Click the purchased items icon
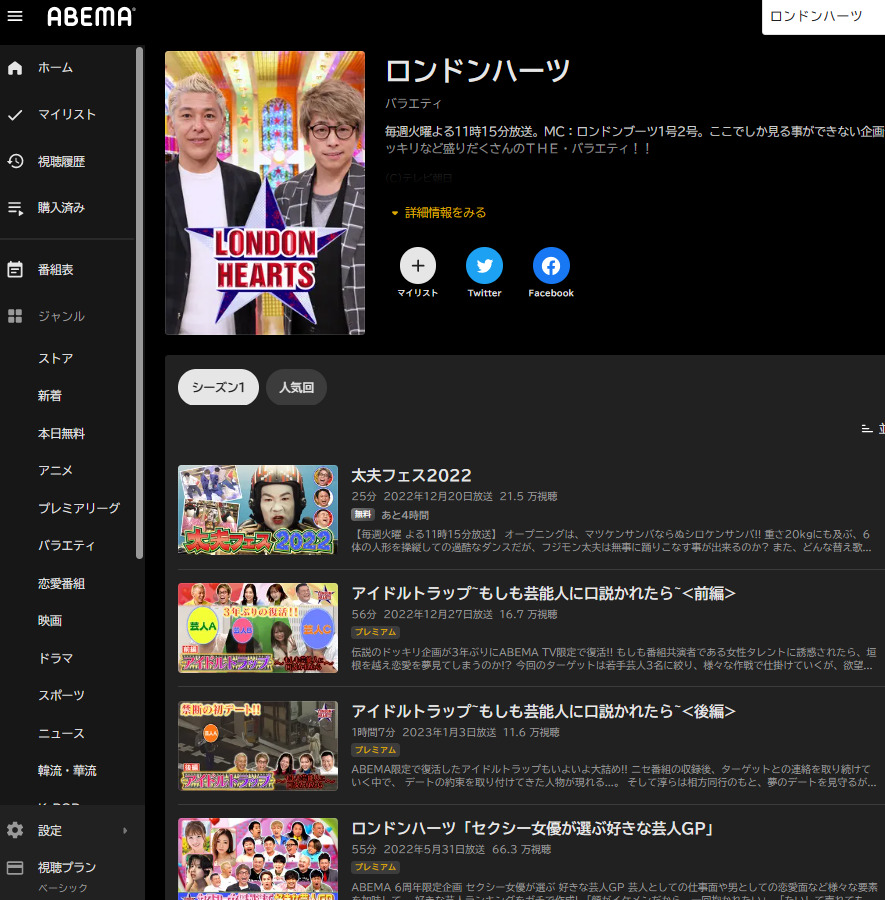The height and width of the screenshot is (900, 885). (x=15, y=208)
